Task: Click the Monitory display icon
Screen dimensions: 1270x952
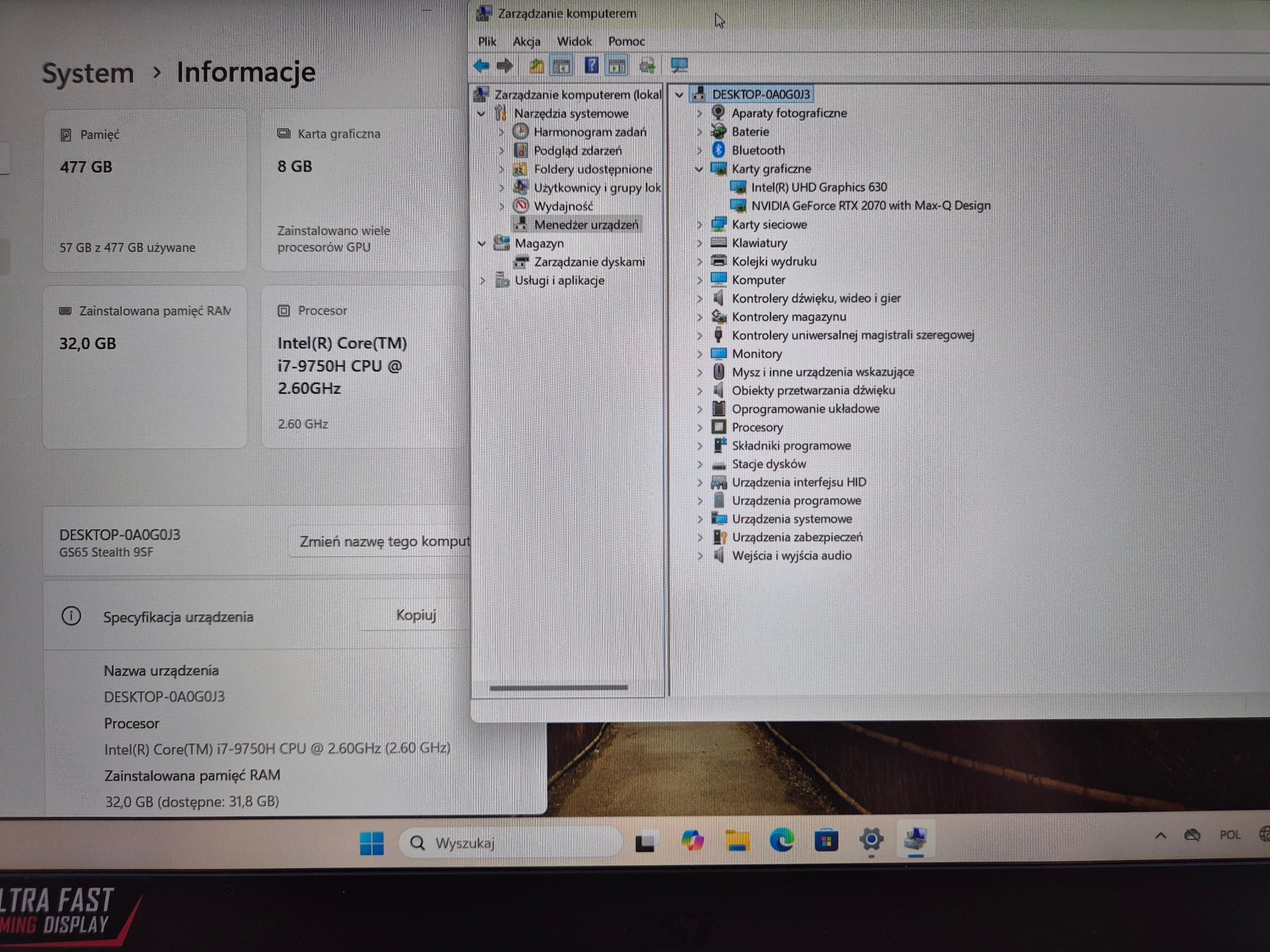Action: point(718,353)
